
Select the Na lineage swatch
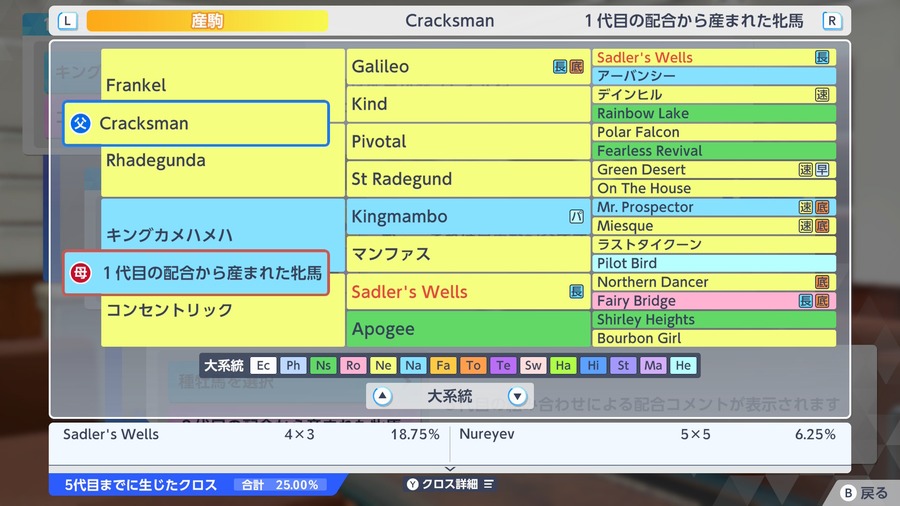[x=413, y=365]
